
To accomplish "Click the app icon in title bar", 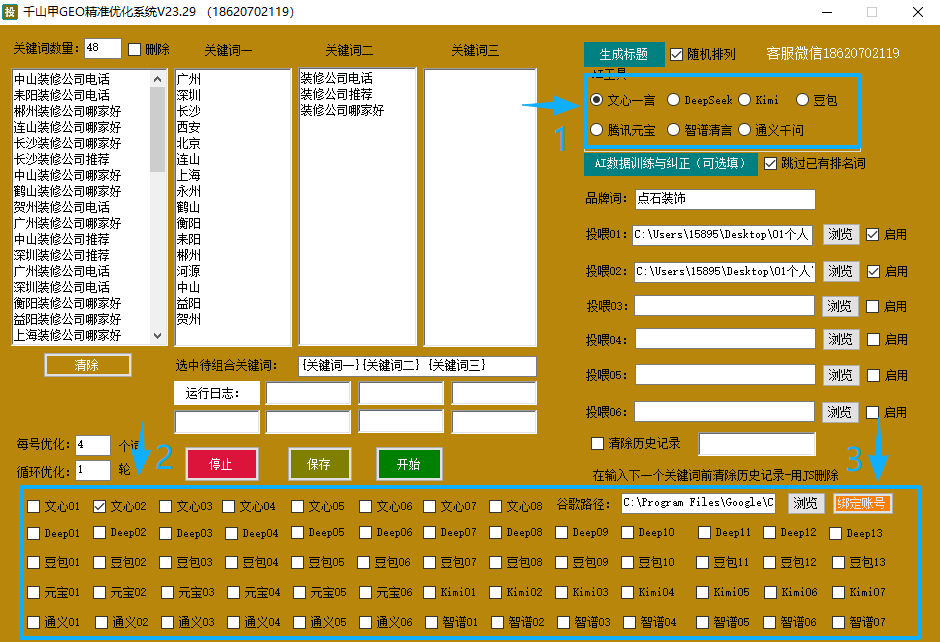I will coord(11,12).
